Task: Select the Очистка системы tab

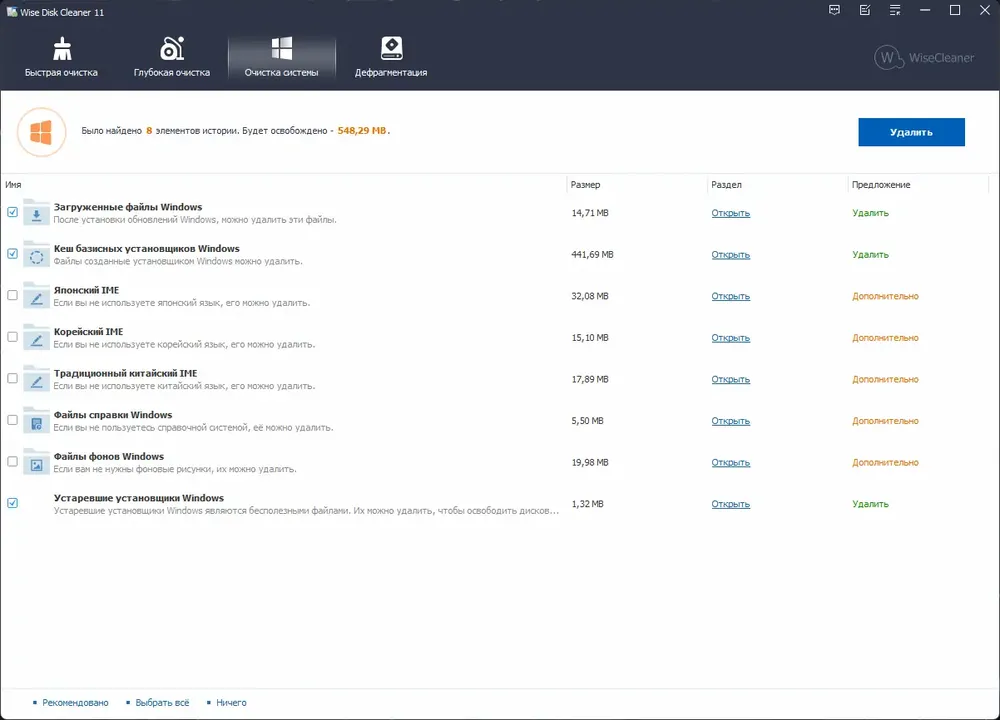Action: point(281,57)
